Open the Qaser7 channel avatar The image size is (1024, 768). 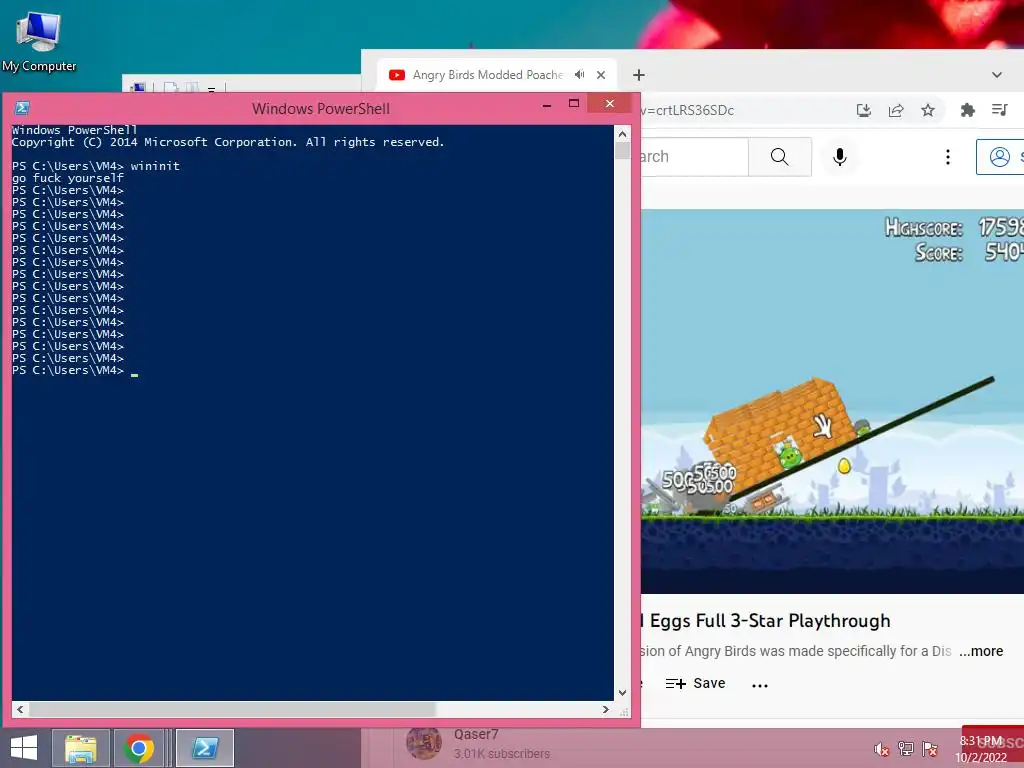point(424,743)
